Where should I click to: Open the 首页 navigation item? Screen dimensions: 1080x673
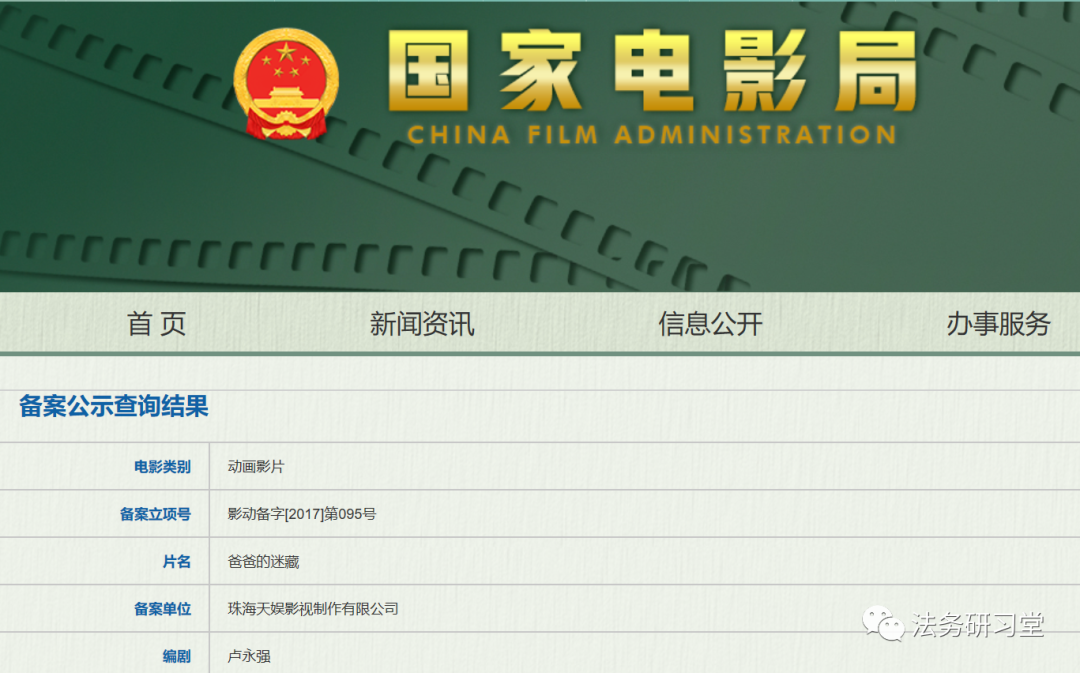pos(156,323)
